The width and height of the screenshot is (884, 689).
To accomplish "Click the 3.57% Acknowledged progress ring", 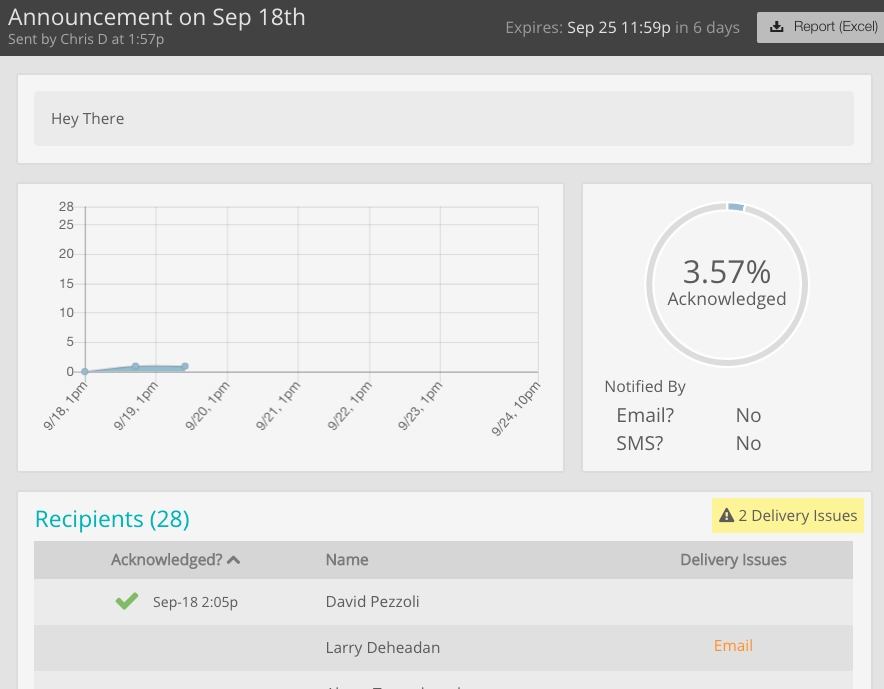I will pos(727,284).
